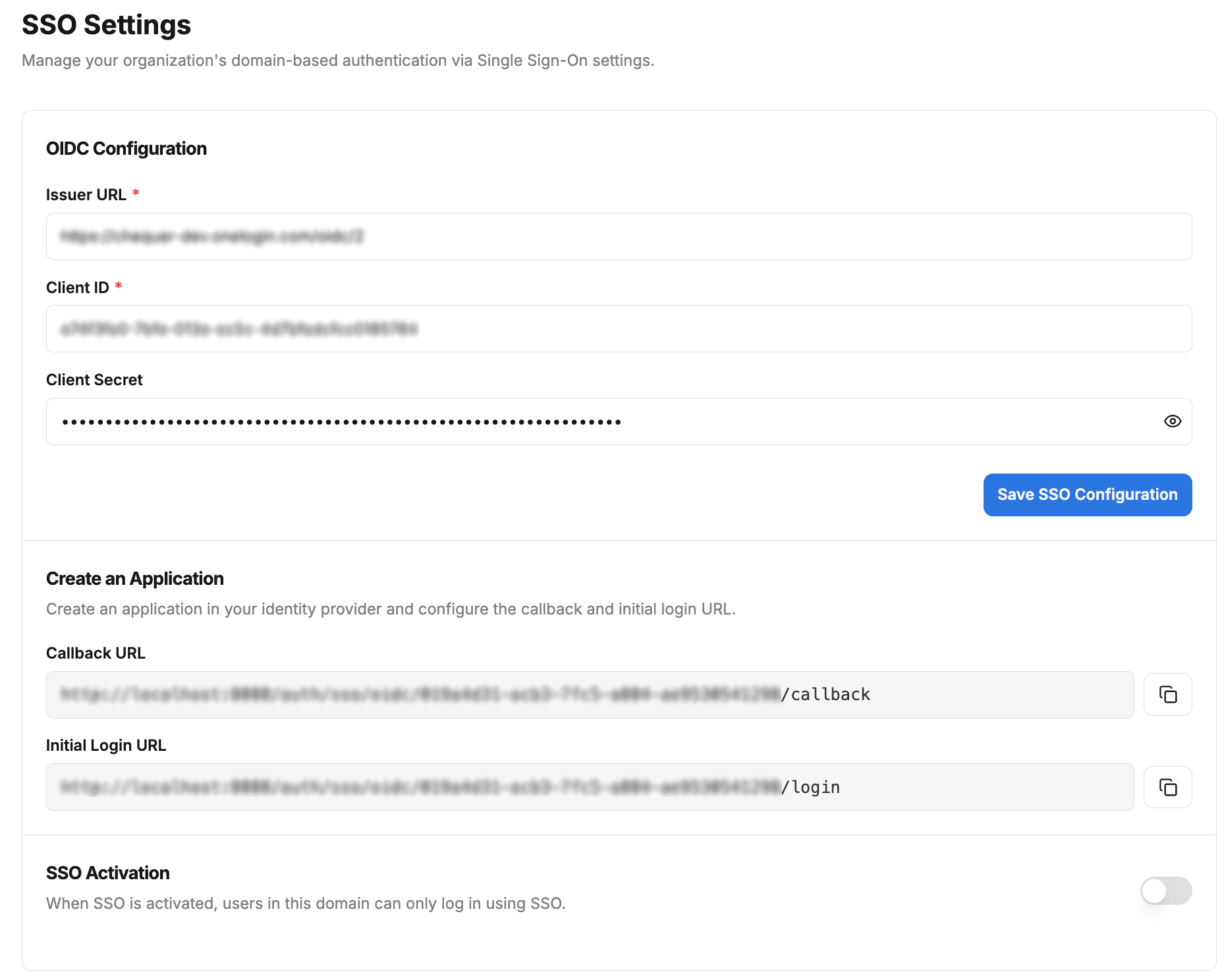Click Save SSO Configuration button
The height and width of the screenshot is (980, 1224).
point(1087,495)
